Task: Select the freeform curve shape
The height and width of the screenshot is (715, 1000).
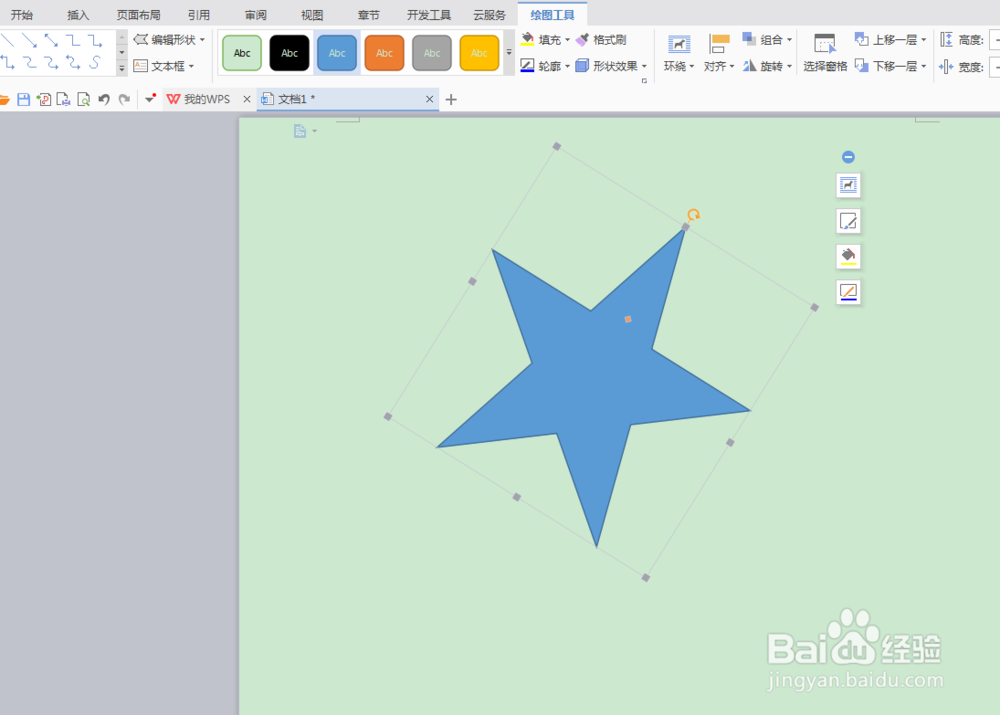Action: click(94, 63)
